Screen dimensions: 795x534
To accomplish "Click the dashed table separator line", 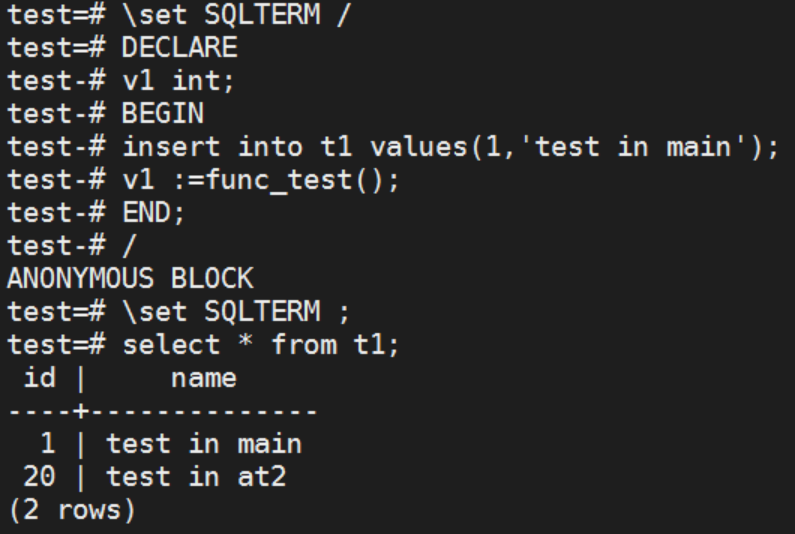I will point(160,411).
